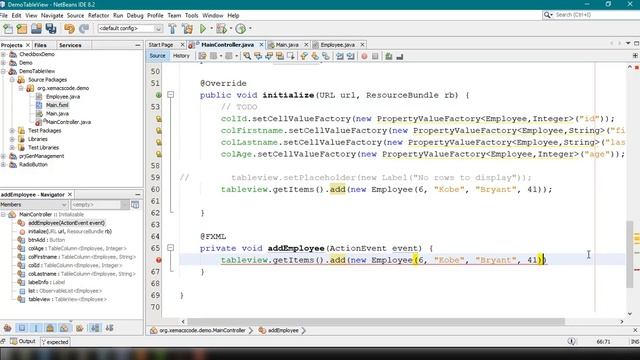Toggle Show Non-Public Members filter in Navigator

pyautogui.click(x=50, y=328)
